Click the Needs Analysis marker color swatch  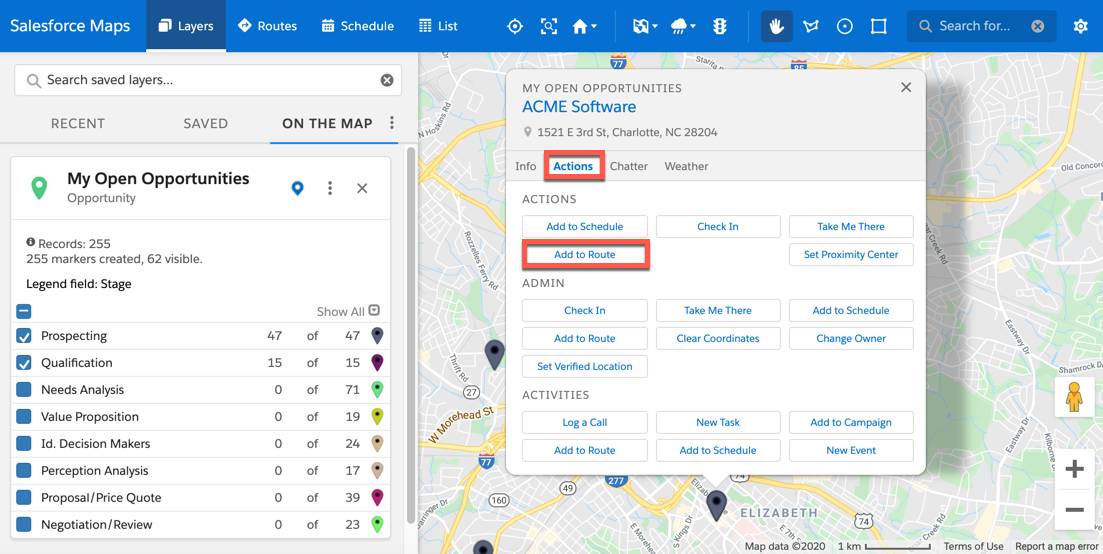(377, 389)
